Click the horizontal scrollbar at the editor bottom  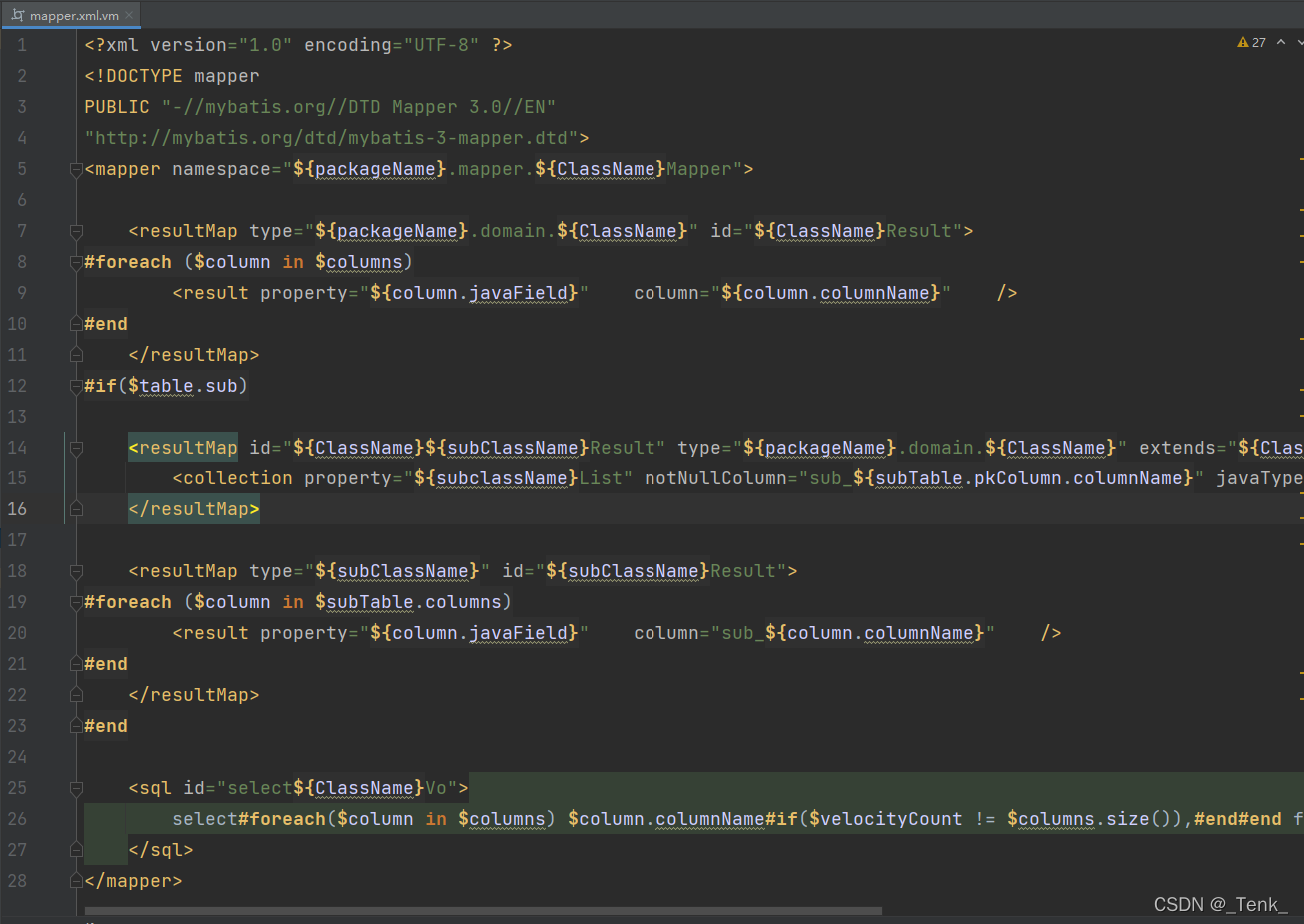click(484, 911)
